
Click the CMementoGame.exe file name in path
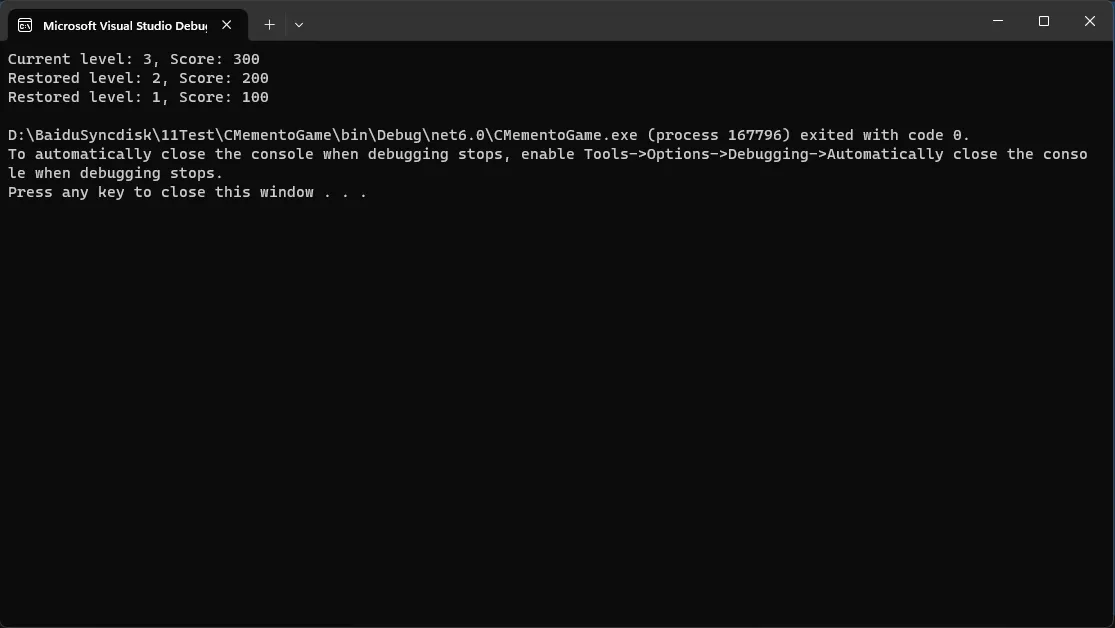[565, 135]
